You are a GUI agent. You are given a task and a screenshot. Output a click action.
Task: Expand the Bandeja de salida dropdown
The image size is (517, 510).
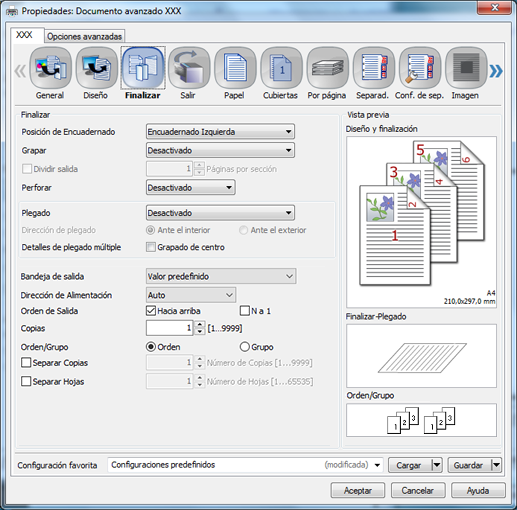click(221, 276)
